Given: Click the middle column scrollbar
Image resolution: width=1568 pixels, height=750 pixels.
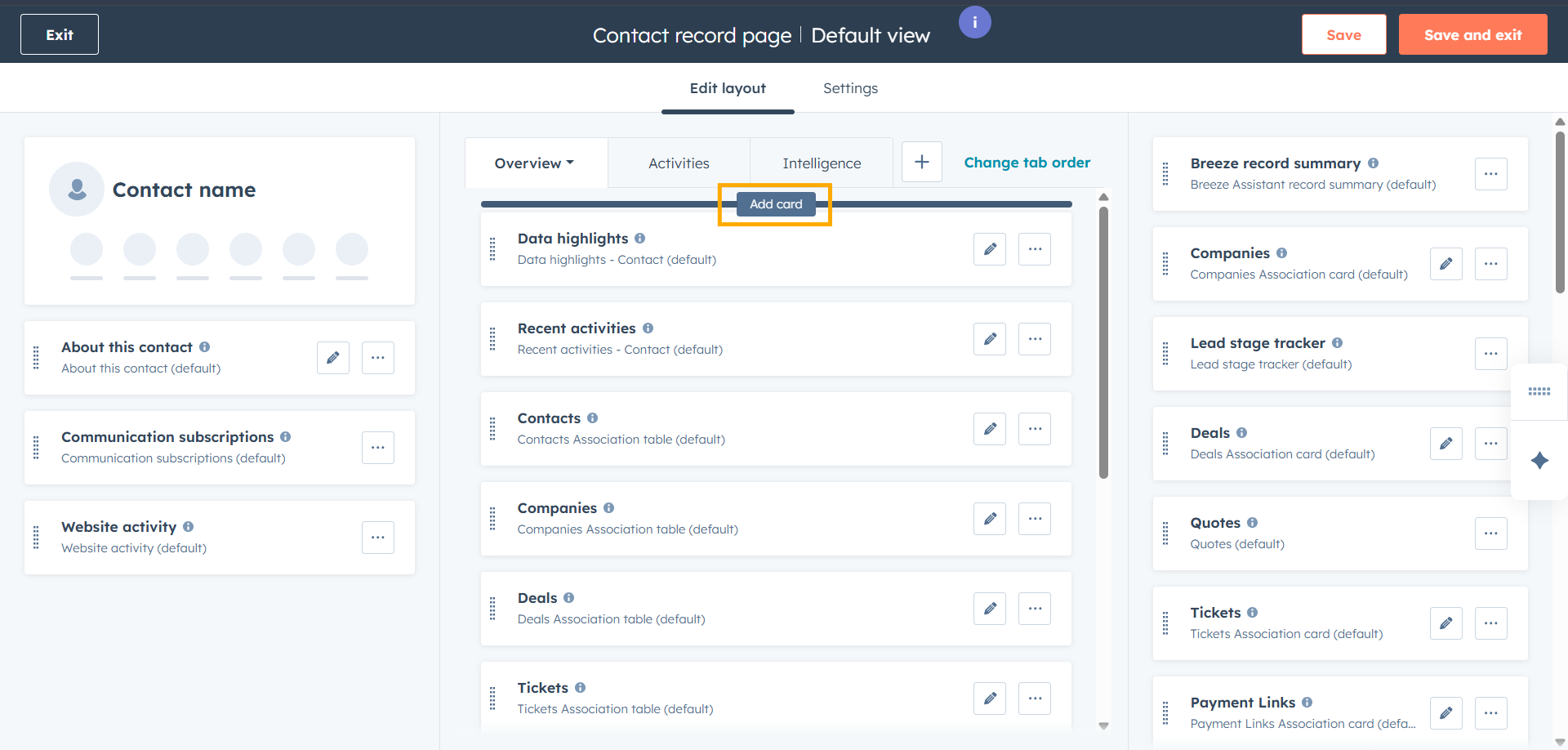Looking at the screenshot, I should (x=1103, y=343).
